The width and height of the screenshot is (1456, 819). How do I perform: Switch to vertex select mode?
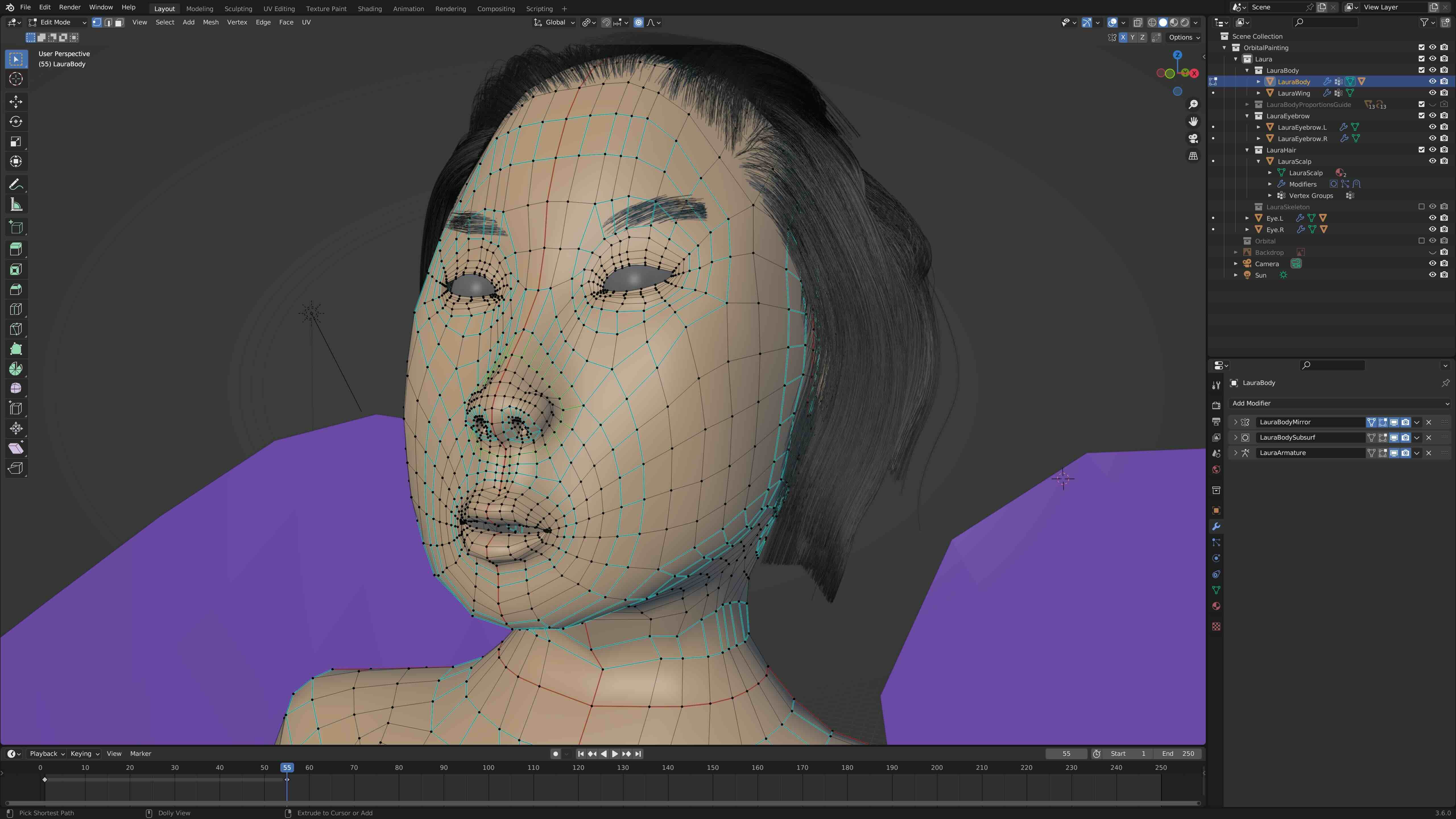(97, 23)
